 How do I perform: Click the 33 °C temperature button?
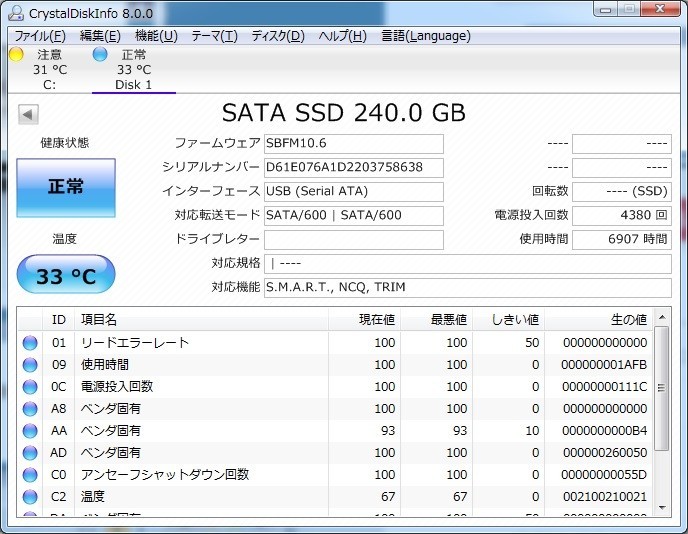click(66, 274)
